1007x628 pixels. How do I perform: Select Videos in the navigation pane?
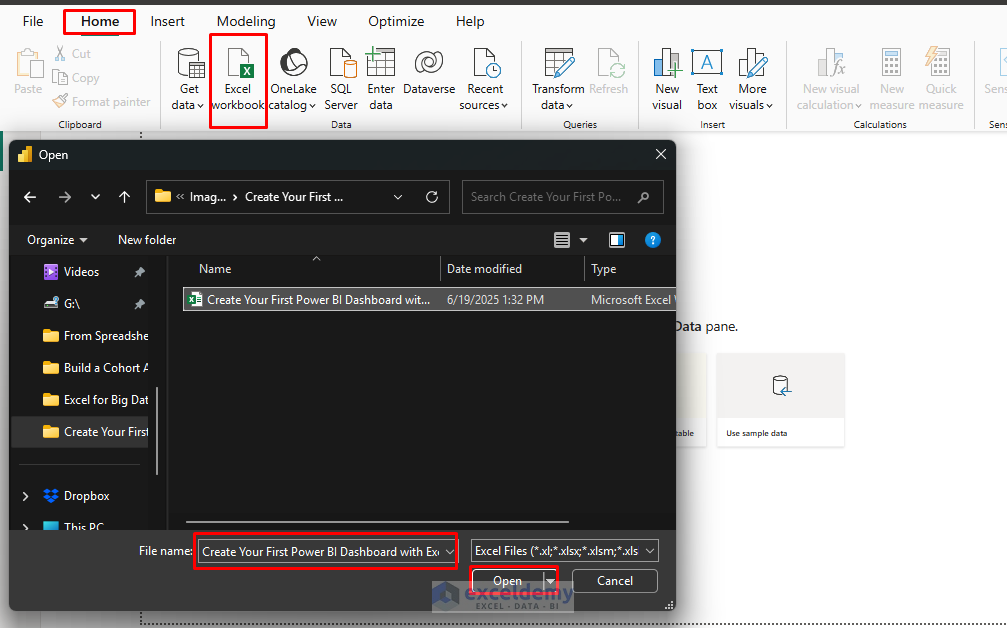pyautogui.click(x=81, y=272)
